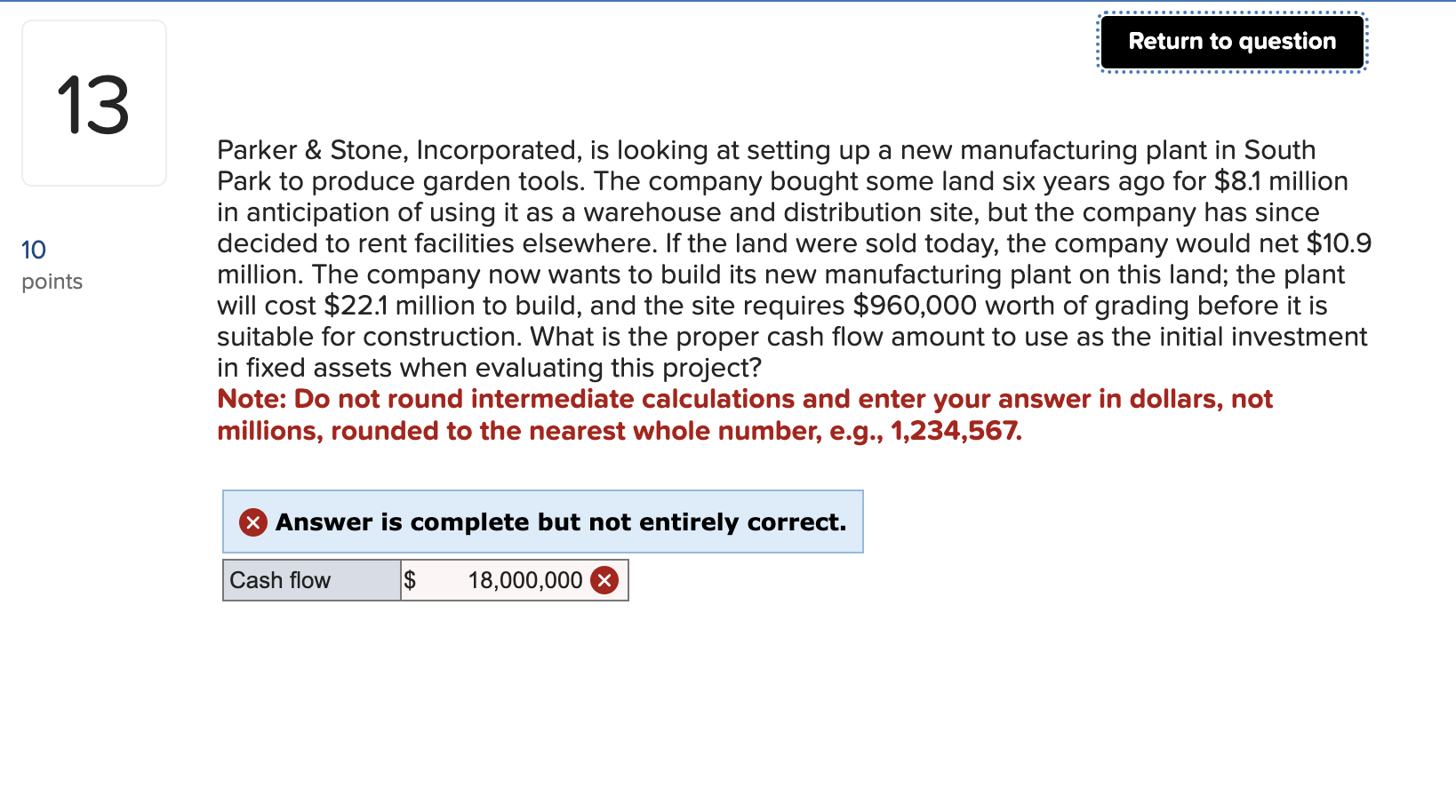This screenshot has width=1456, height=812.
Task: Select the dollar sign symbol in the answer field
Action: (411, 580)
